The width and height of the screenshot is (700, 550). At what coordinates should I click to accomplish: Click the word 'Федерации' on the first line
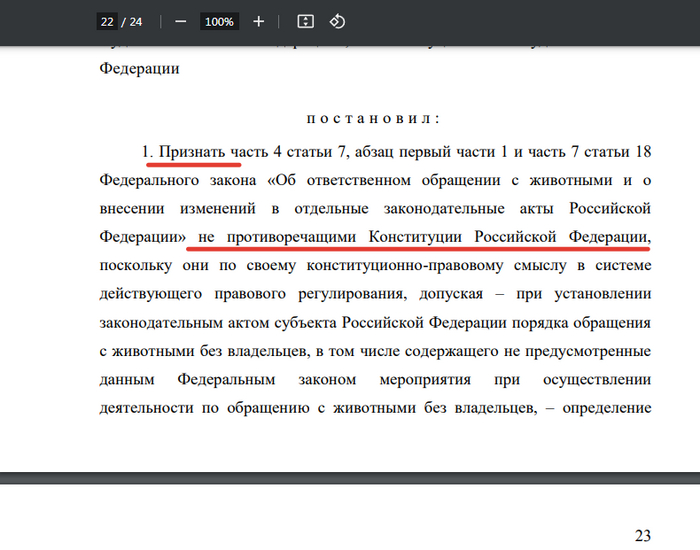point(139,69)
